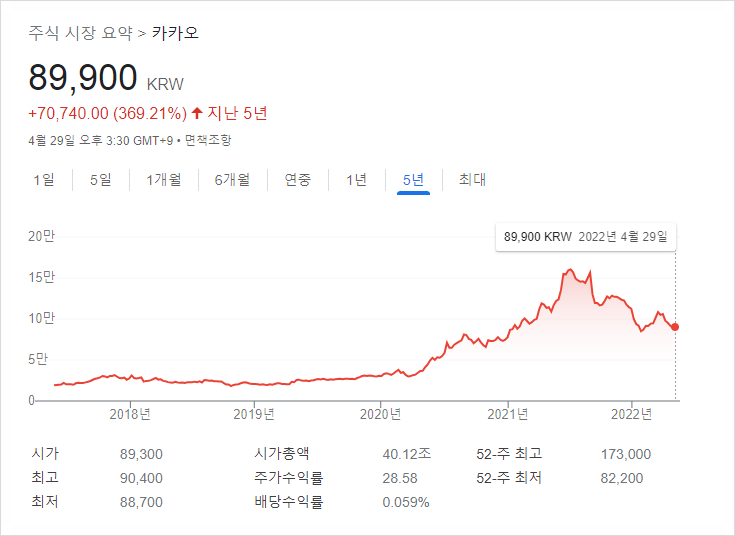This screenshot has height=536, width=735.
Task: Switch chart to 1개월 range
Action: pyautogui.click(x=164, y=180)
